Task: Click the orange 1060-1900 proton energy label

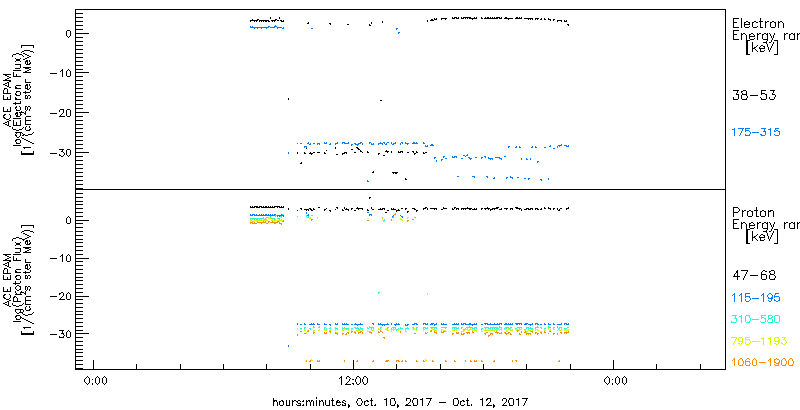Action: pos(763,363)
